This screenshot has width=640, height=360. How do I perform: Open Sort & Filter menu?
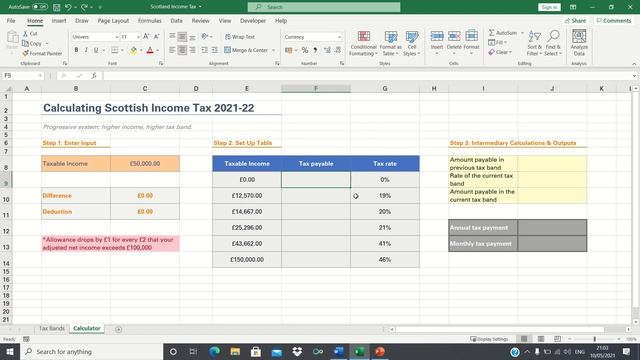pos(534,43)
